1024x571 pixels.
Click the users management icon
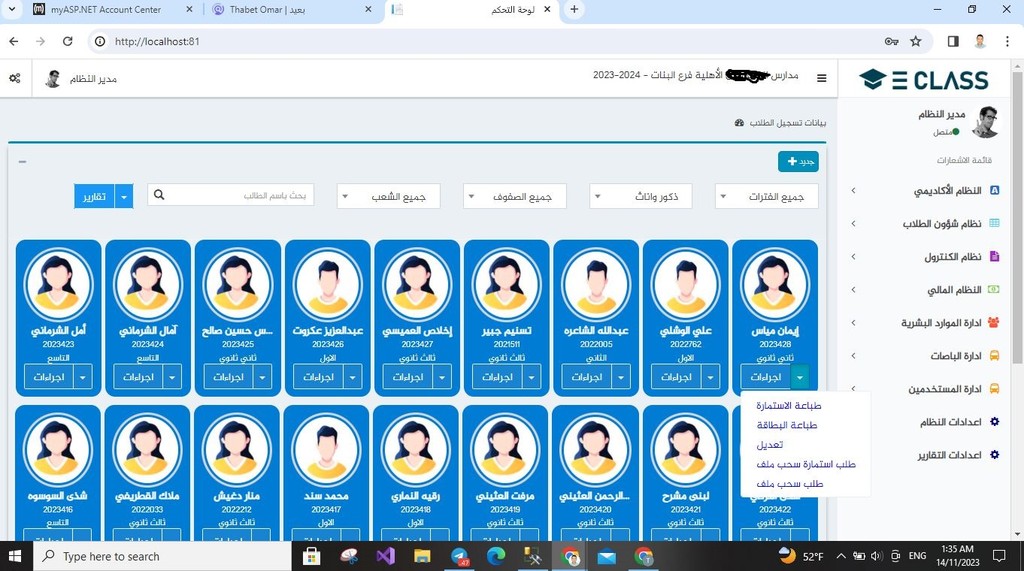pos(994,389)
